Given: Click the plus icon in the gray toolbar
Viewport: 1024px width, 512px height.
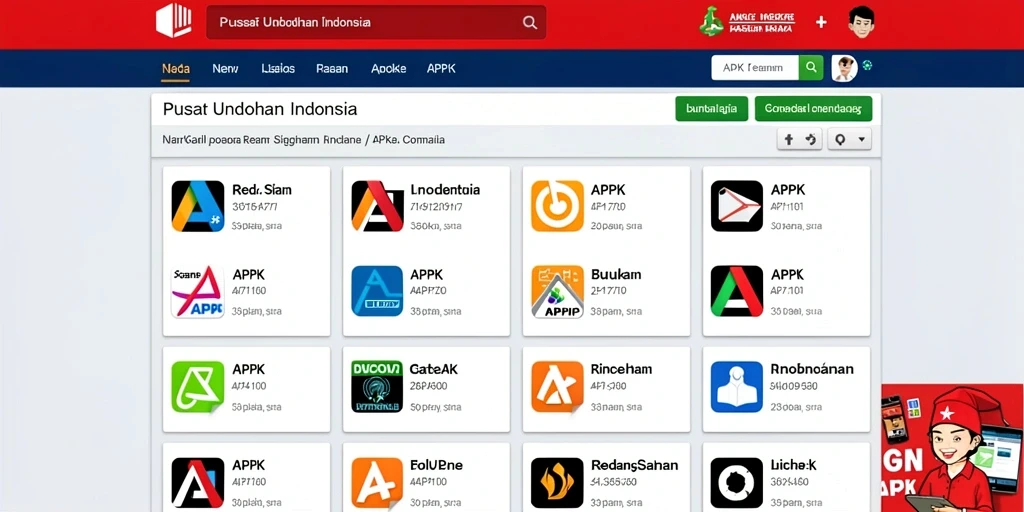Looking at the screenshot, I should (x=788, y=139).
